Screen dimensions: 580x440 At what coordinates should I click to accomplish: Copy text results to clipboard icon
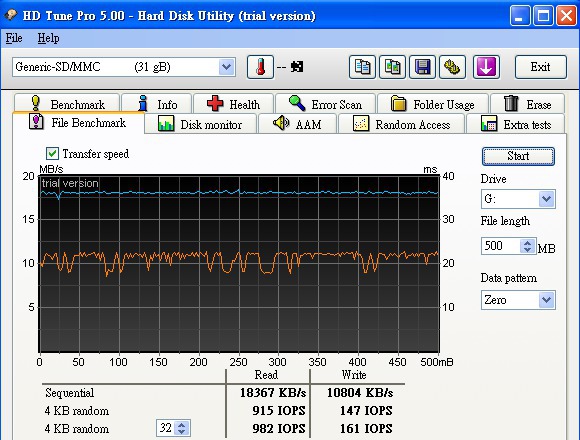click(362, 67)
